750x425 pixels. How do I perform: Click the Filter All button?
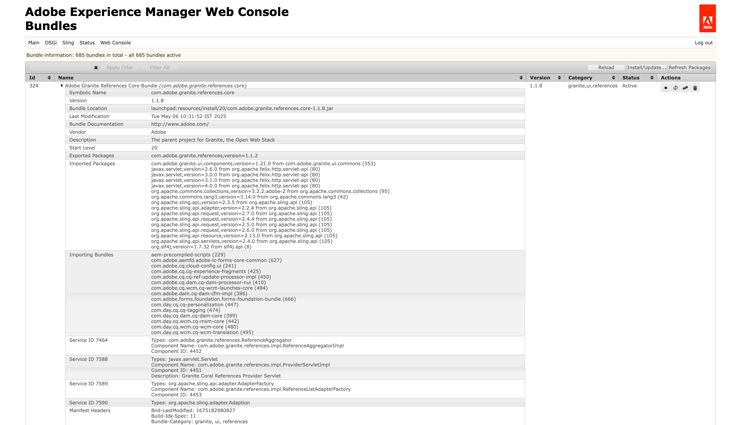click(159, 67)
